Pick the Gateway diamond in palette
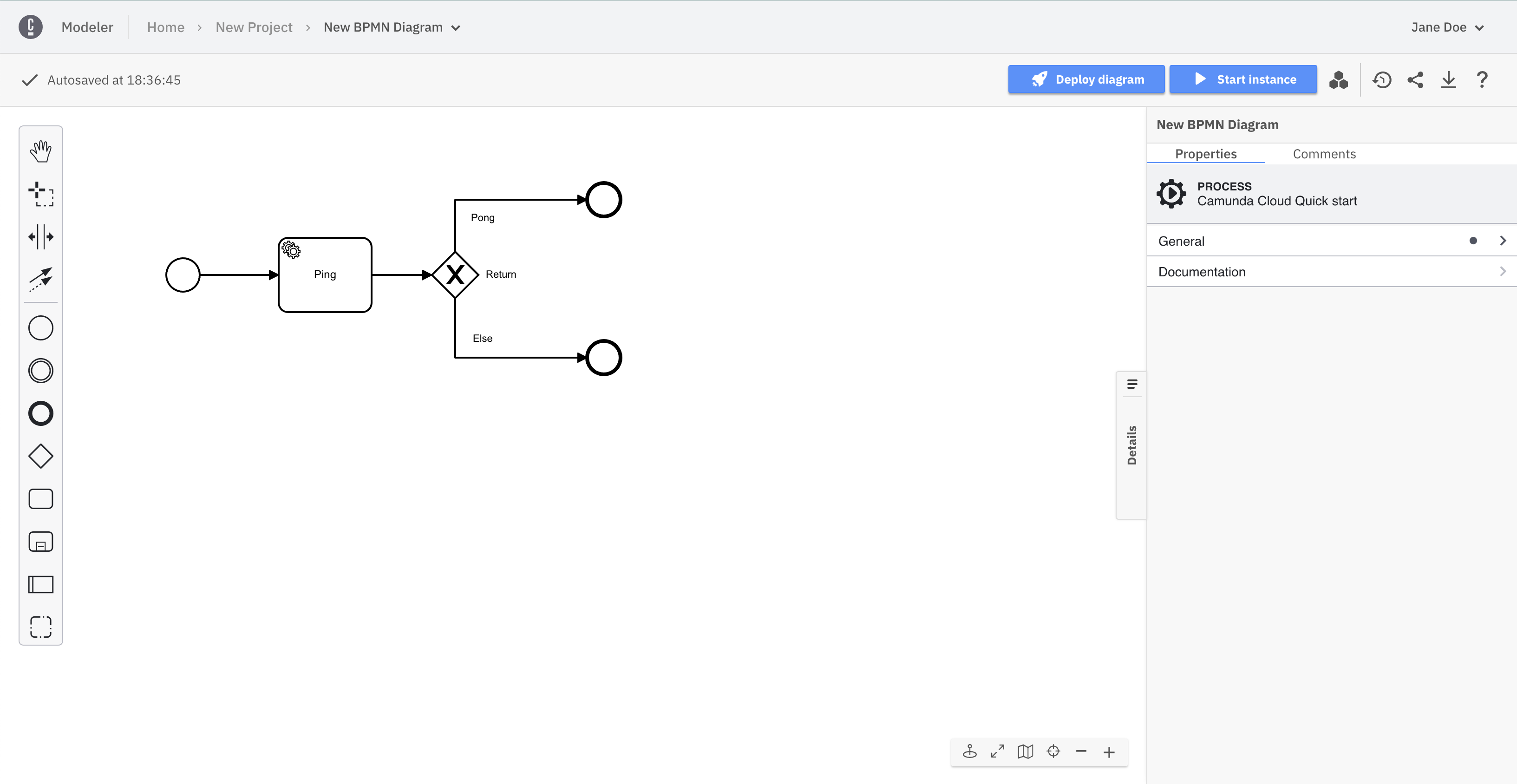This screenshot has height=784, width=1517. click(40, 456)
